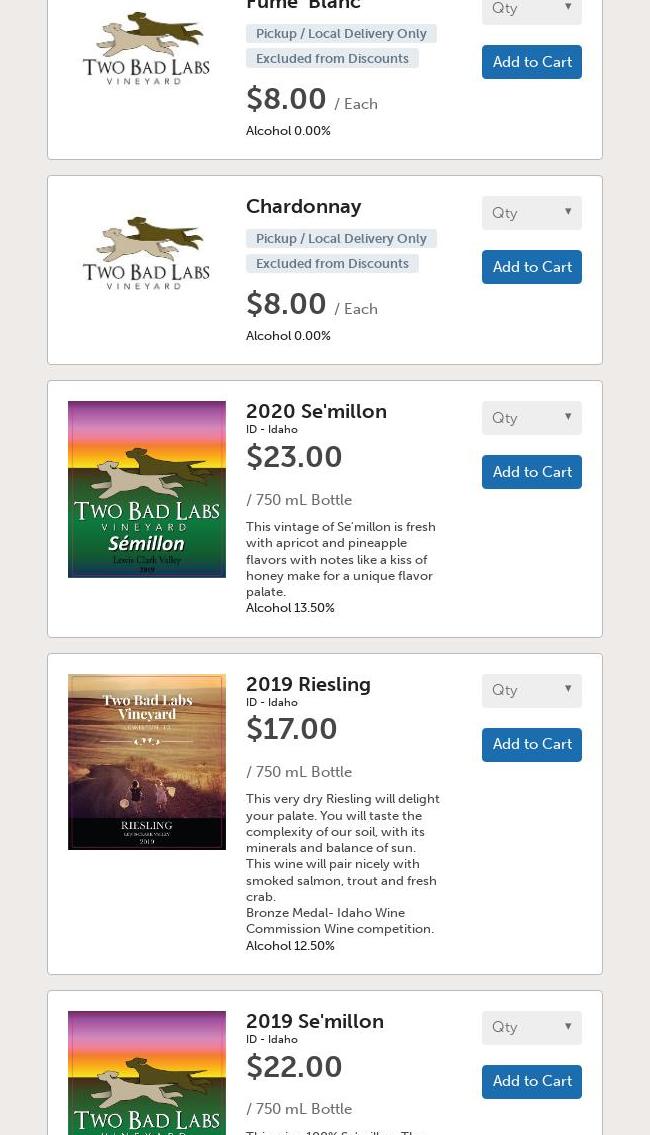Viewport: 650px width, 1135px height.
Task: Open the Fume Blanc quantity dropdown
Action: 531,9
